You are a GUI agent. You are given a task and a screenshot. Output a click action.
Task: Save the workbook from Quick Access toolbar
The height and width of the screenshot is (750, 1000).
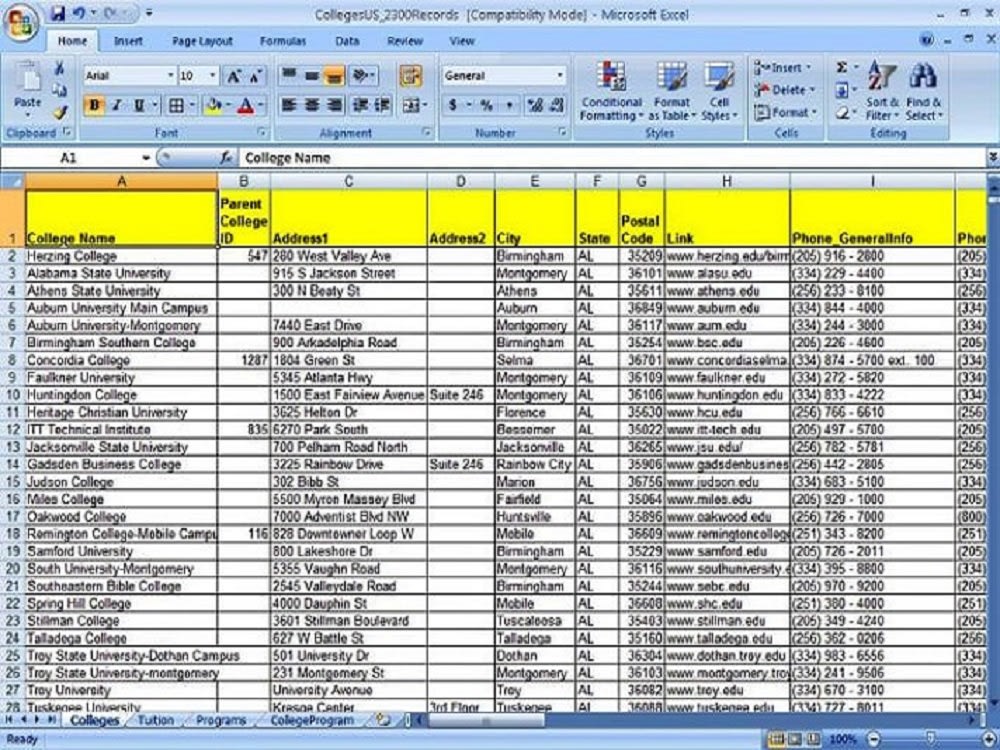pos(57,13)
